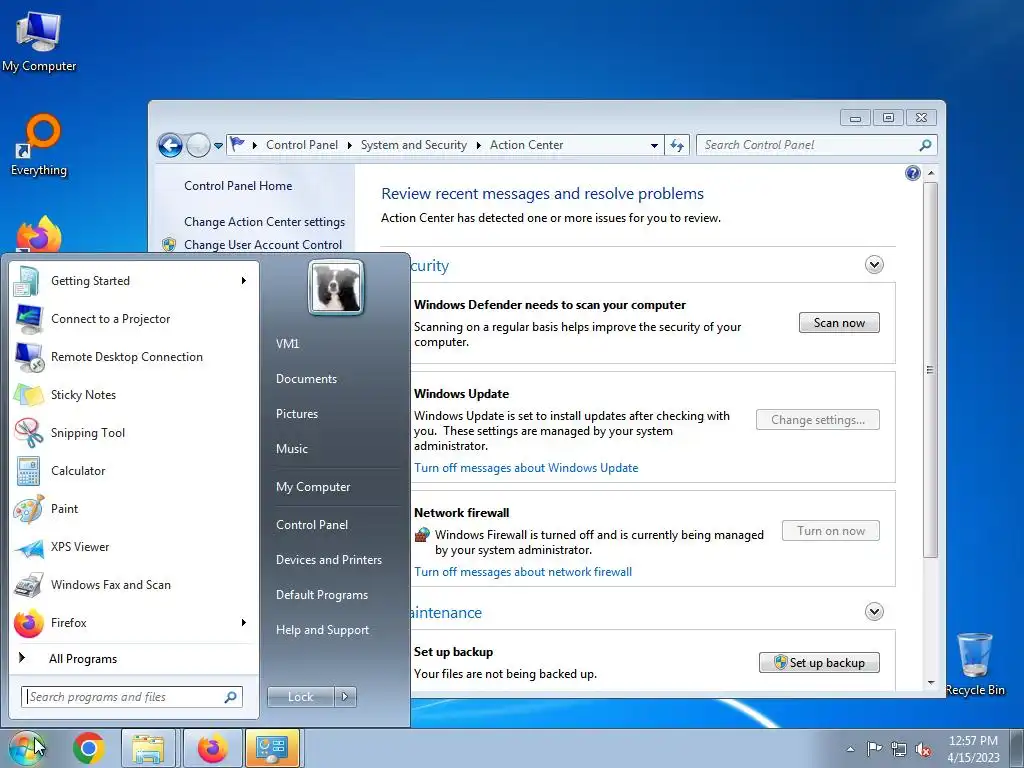Open the Everything desktop shortcut

click(x=39, y=145)
